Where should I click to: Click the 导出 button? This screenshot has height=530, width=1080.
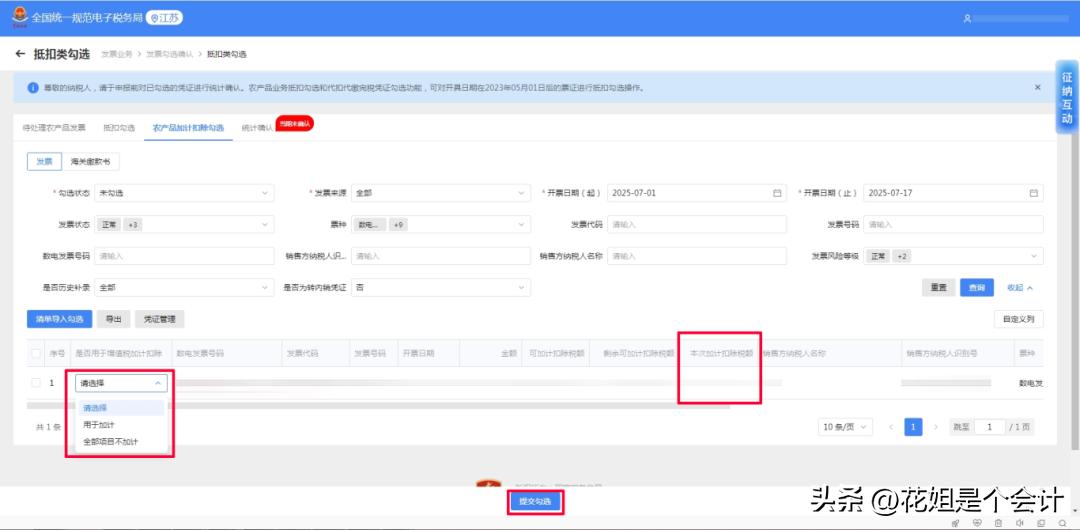[x=114, y=319]
